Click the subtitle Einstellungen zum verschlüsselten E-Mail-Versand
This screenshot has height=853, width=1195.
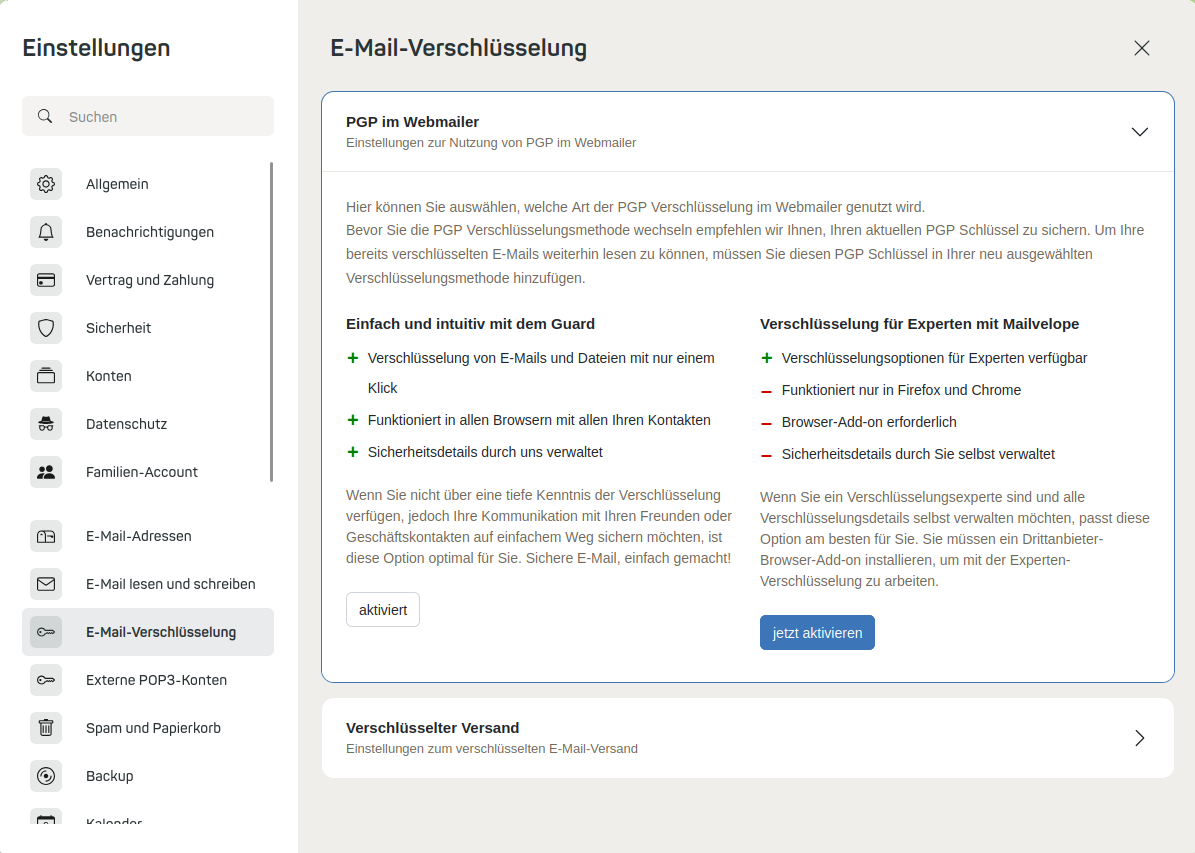[492, 749]
